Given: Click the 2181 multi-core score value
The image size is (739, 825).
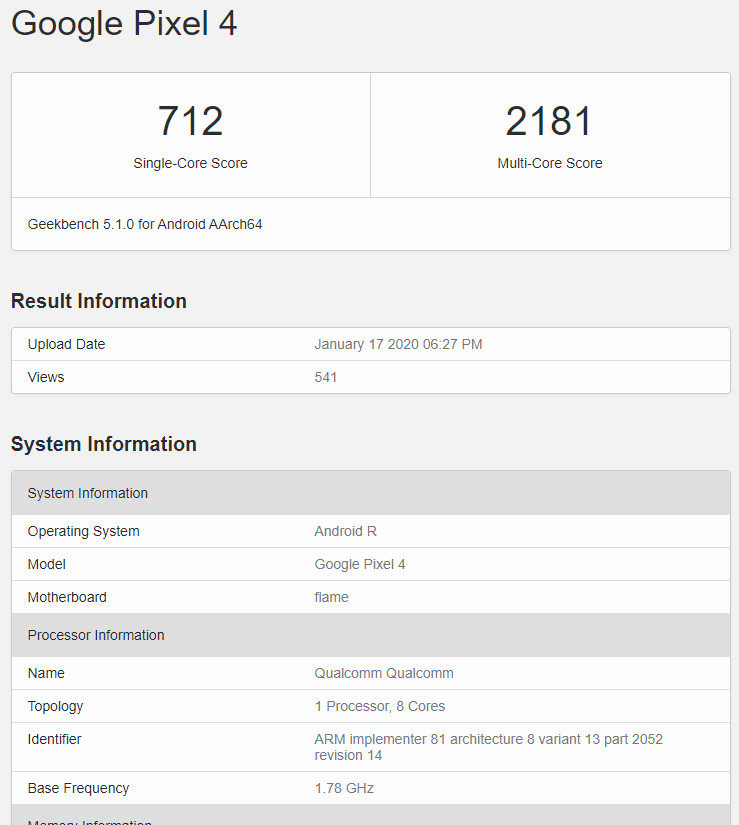Looking at the screenshot, I should pyautogui.click(x=550, y=121).
